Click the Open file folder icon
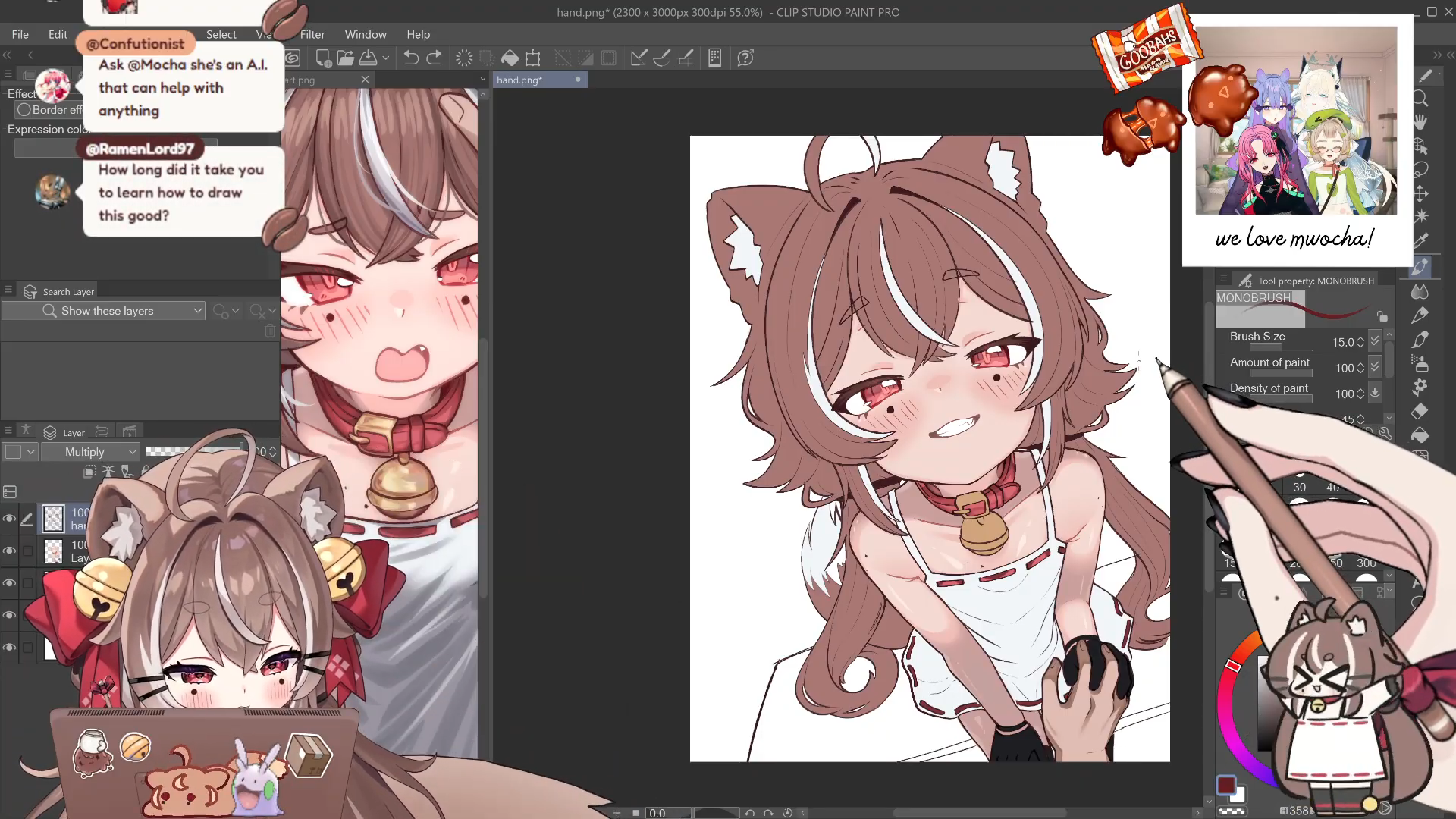This screenshot has height=819, width=1456. (345, 58)
